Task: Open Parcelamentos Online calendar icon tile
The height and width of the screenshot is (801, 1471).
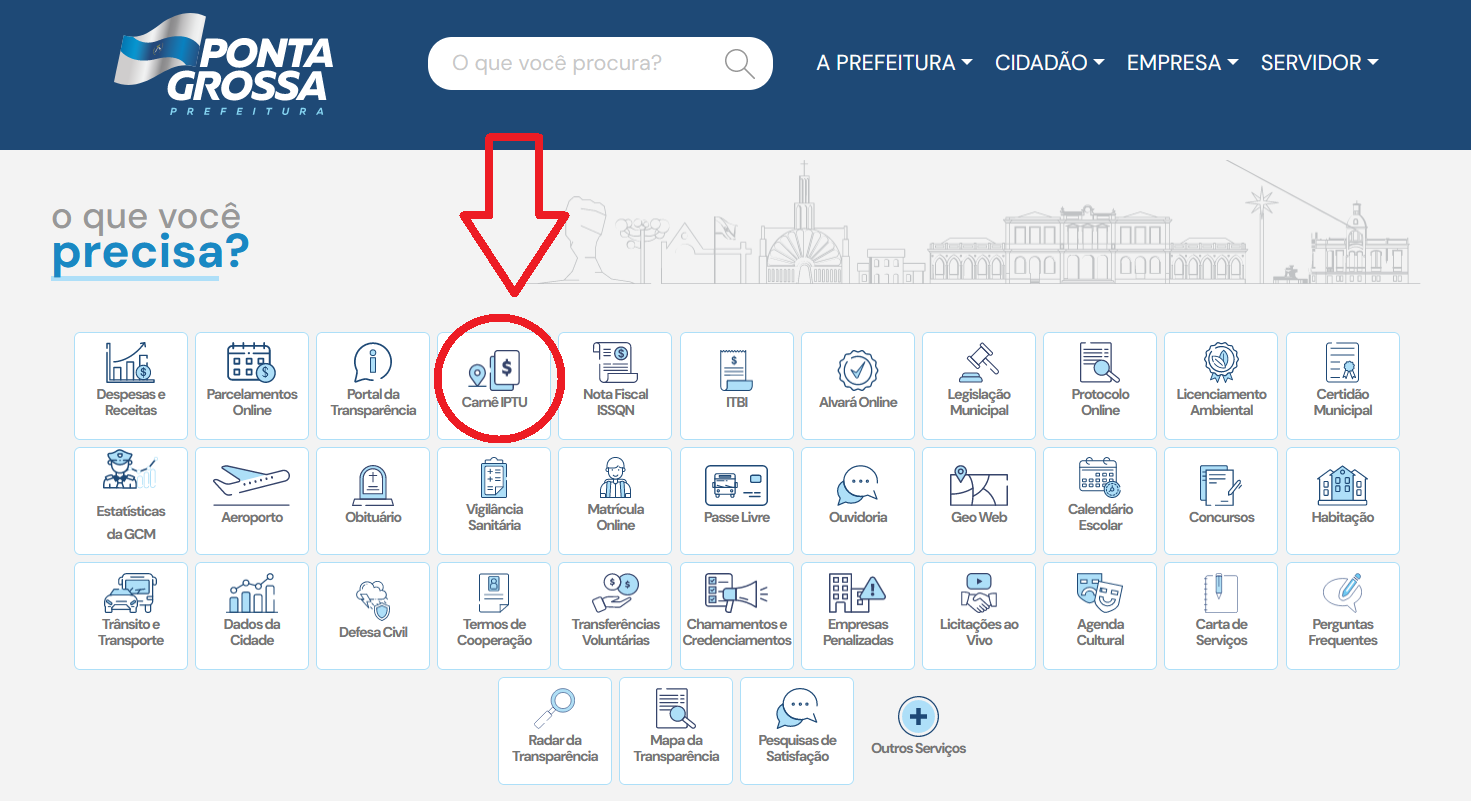Action: [252, 386]
